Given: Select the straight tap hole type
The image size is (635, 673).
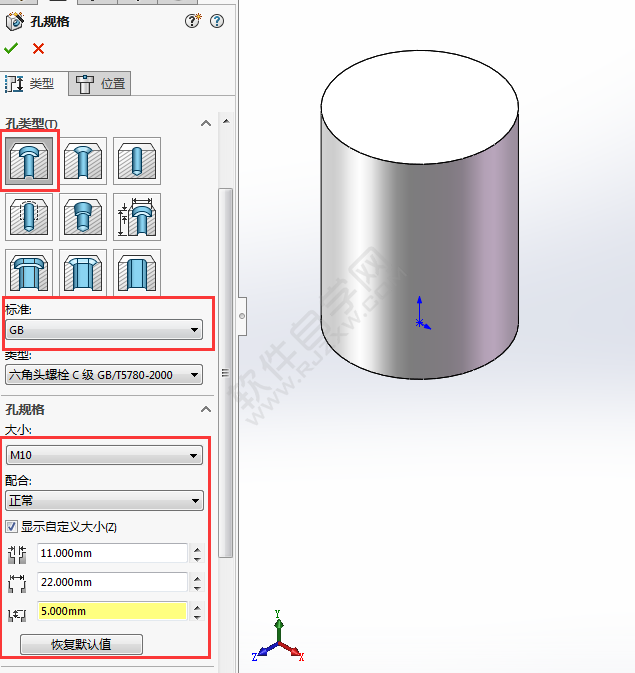Looking at the screenshot, I should coord(29,217).
